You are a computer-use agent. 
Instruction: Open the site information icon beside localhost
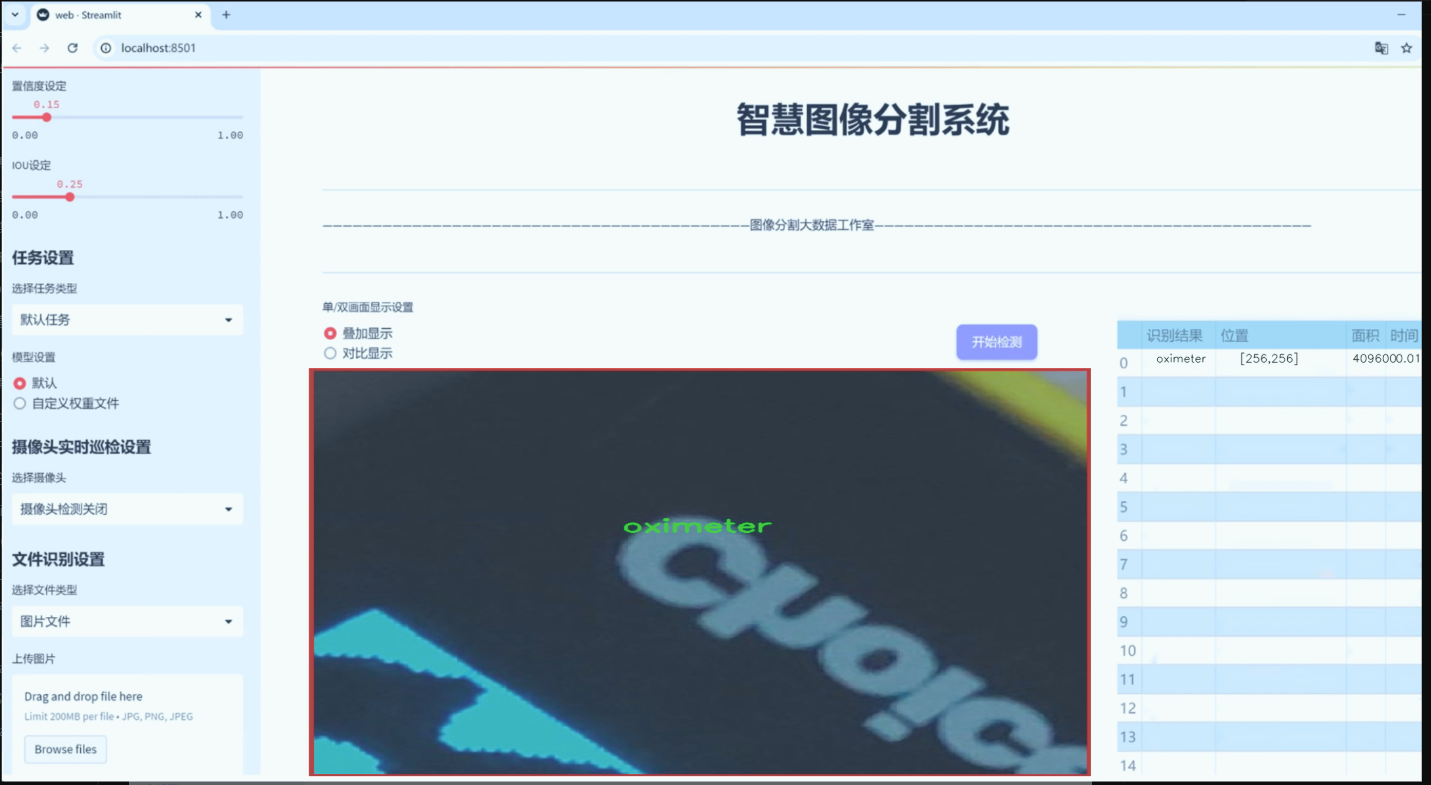pos(106,48)
